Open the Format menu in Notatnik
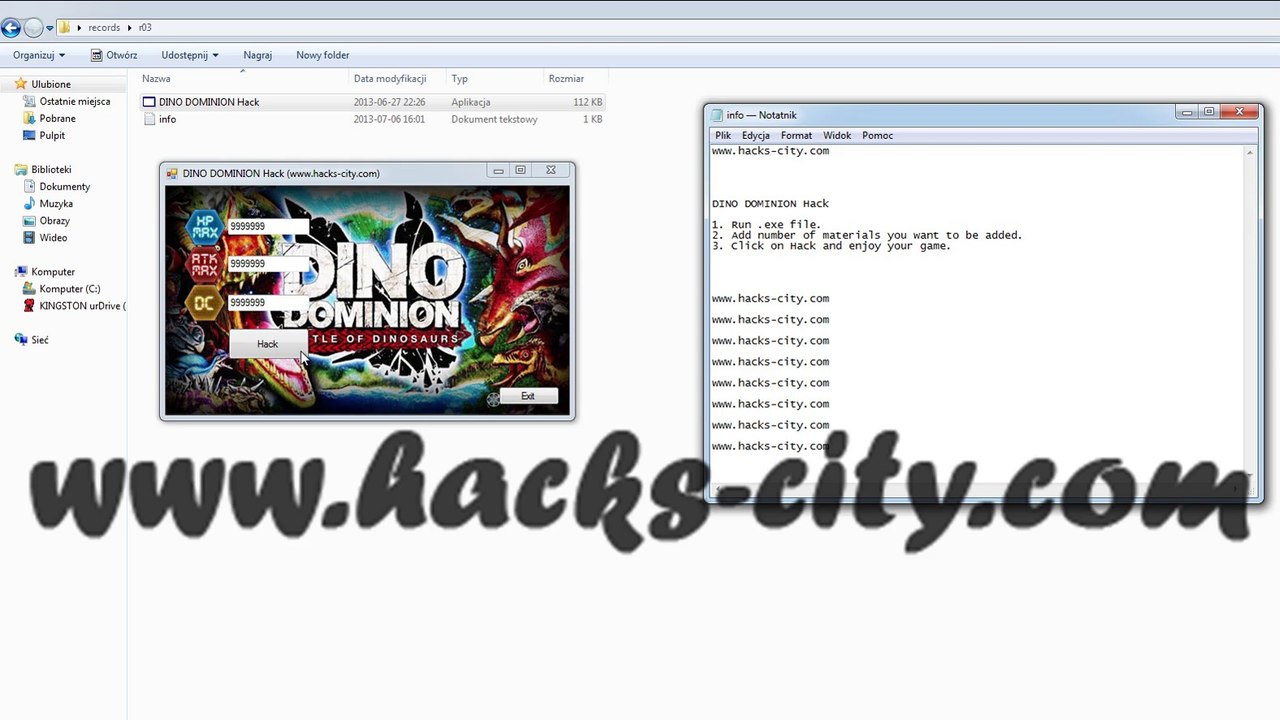Image resolution: width=1280 pixels, height=720 pixels. pos(797,135)
